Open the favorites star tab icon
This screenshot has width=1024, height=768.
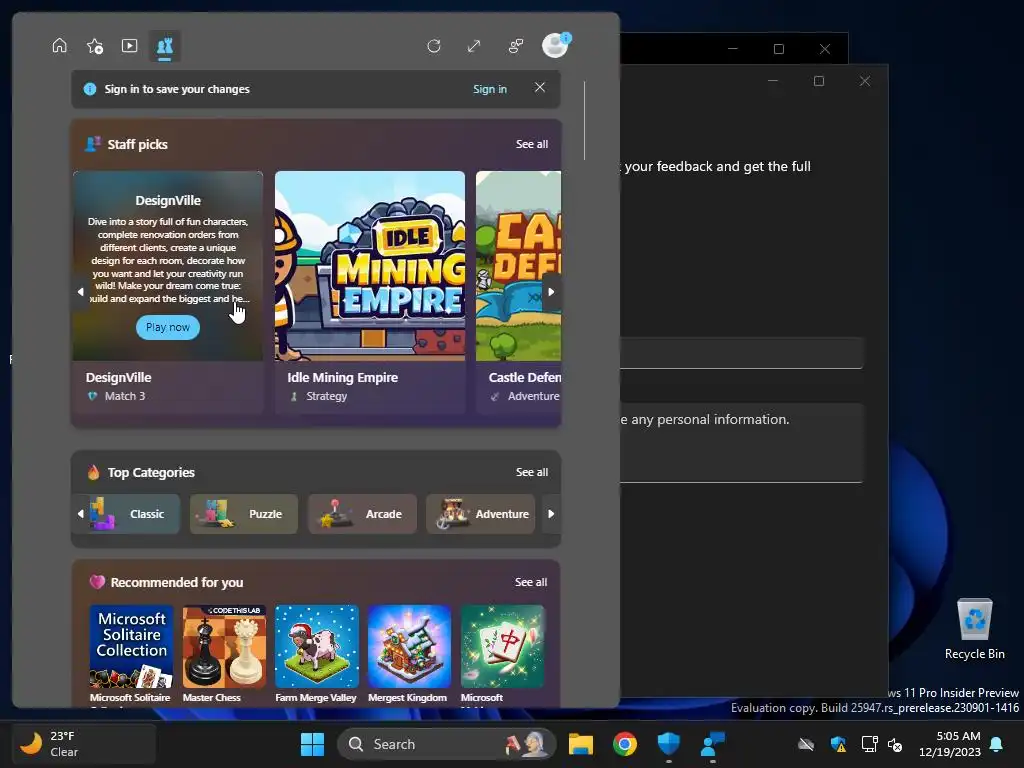(x=95, y=46)
